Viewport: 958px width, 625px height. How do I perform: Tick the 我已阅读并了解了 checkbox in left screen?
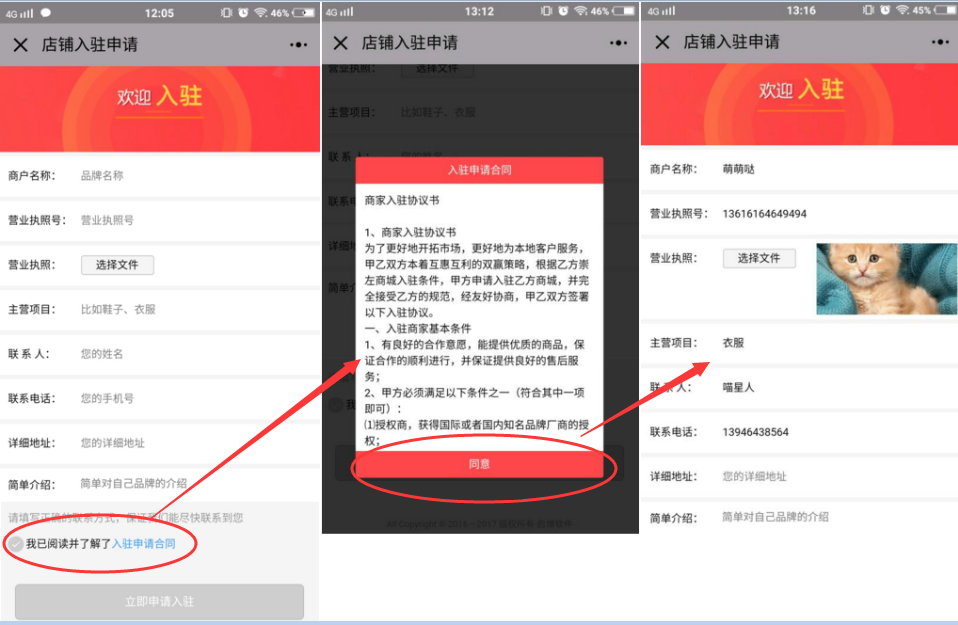point(16,544)
